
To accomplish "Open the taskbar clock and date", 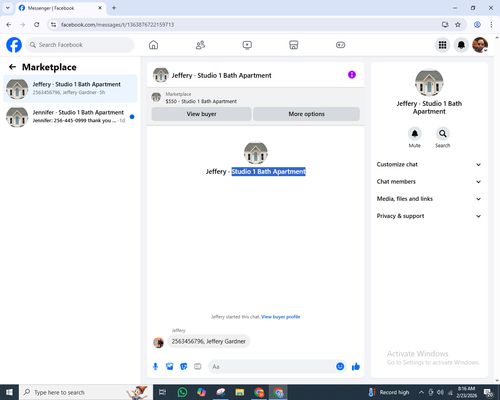I will click(x=466, y=392).
